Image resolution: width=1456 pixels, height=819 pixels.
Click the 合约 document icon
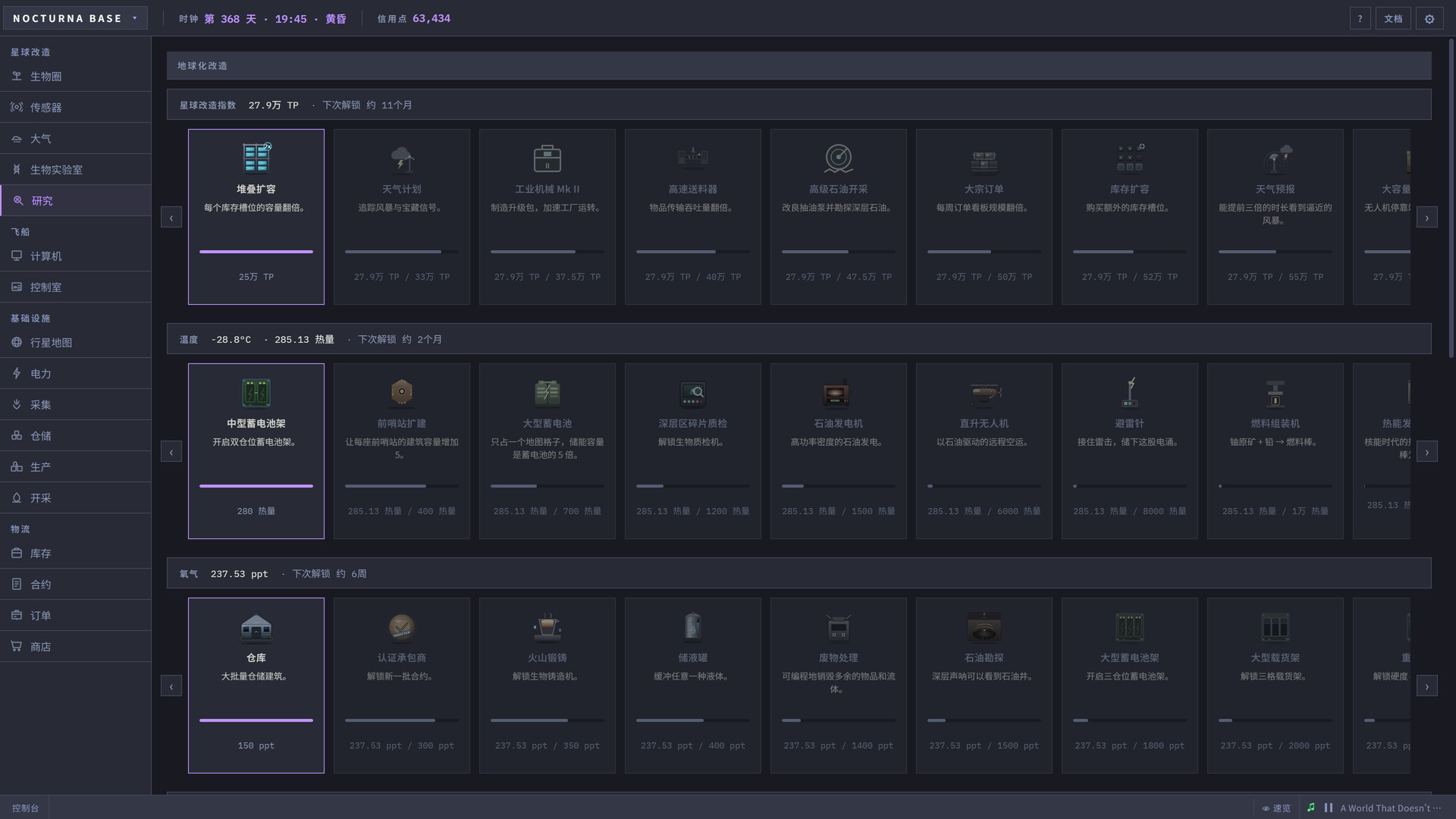17,585
